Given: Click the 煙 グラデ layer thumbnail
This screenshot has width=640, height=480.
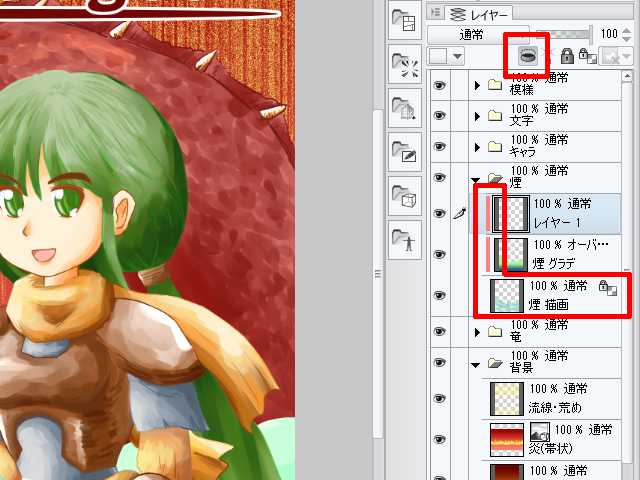Looking at the screenshot, I should 511,255.
